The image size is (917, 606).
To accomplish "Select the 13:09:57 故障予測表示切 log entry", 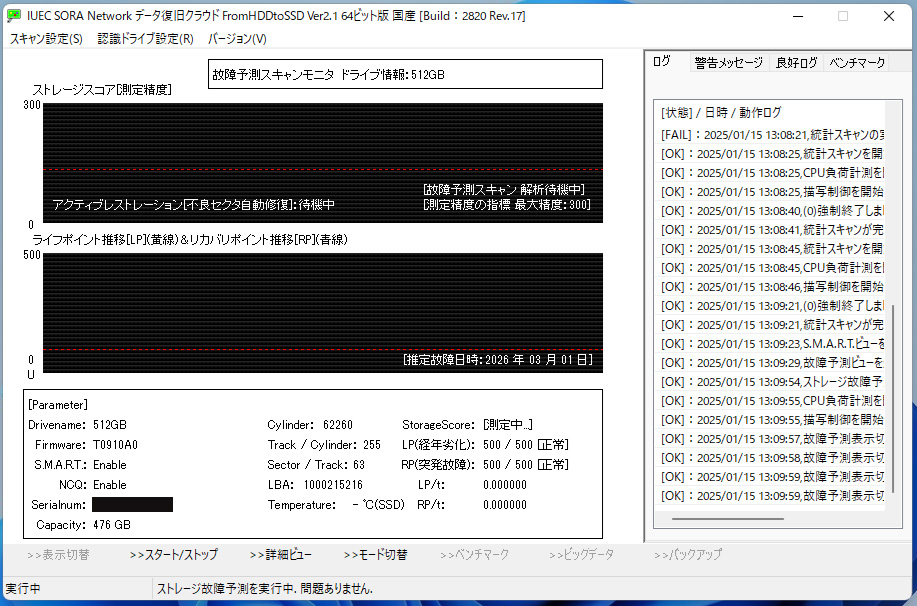I will point(772,439).
